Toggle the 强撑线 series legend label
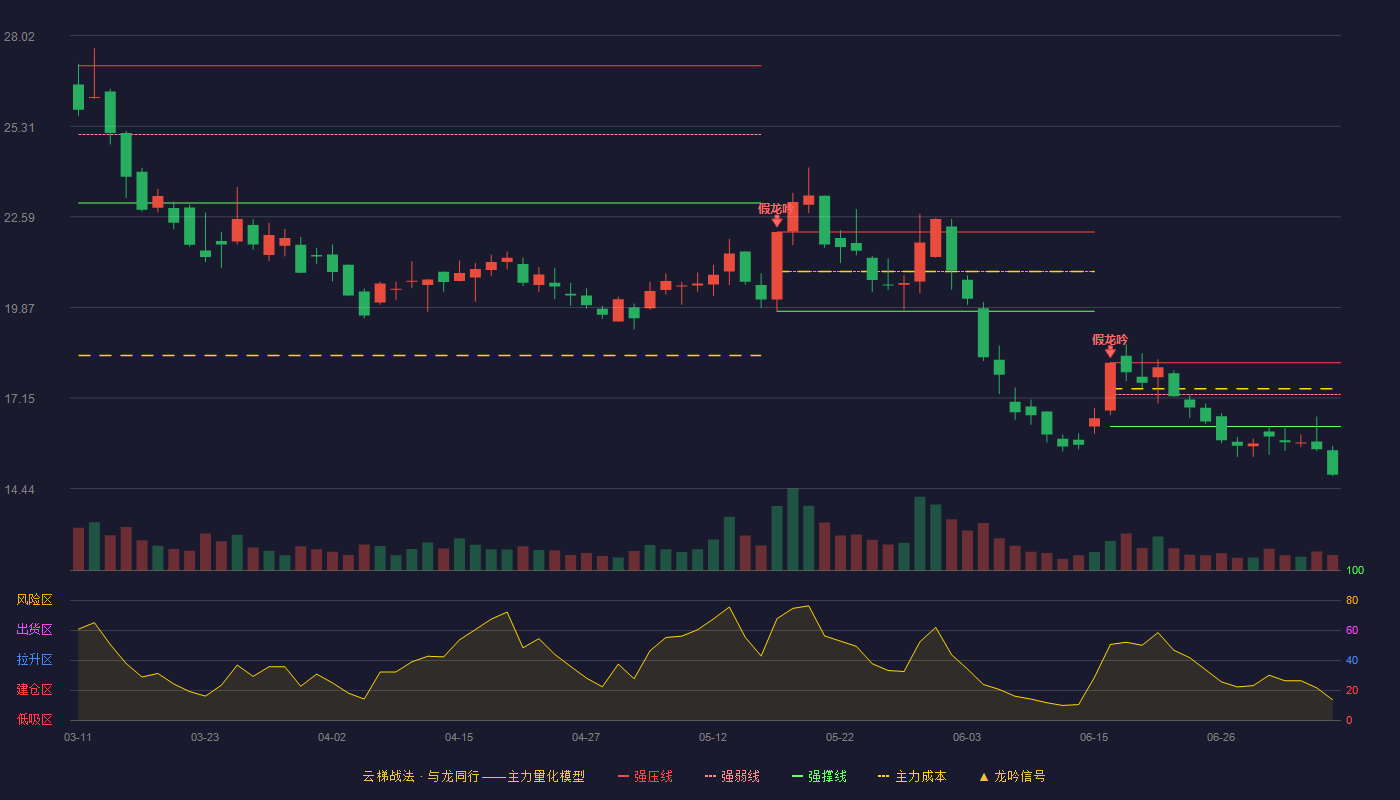This screenshot has width=1400, height=800. click(x=827, y=777)
